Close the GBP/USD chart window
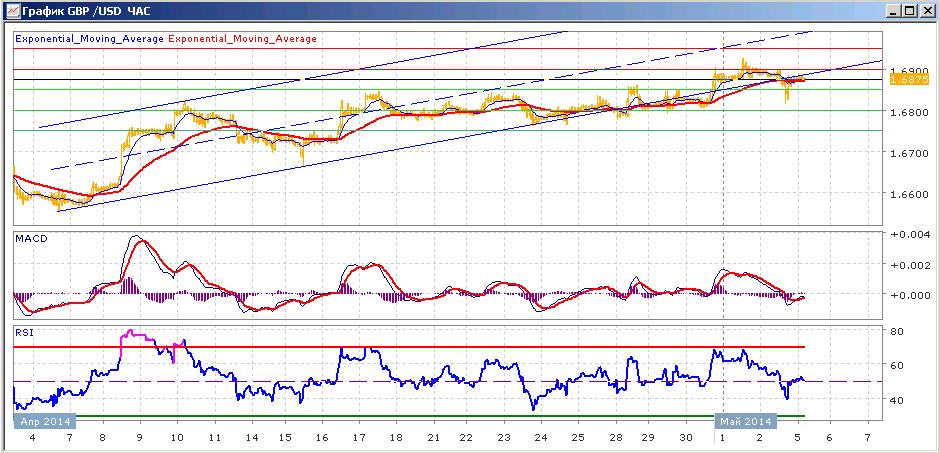This screenshot has width=940, height=453. [927, 11]
